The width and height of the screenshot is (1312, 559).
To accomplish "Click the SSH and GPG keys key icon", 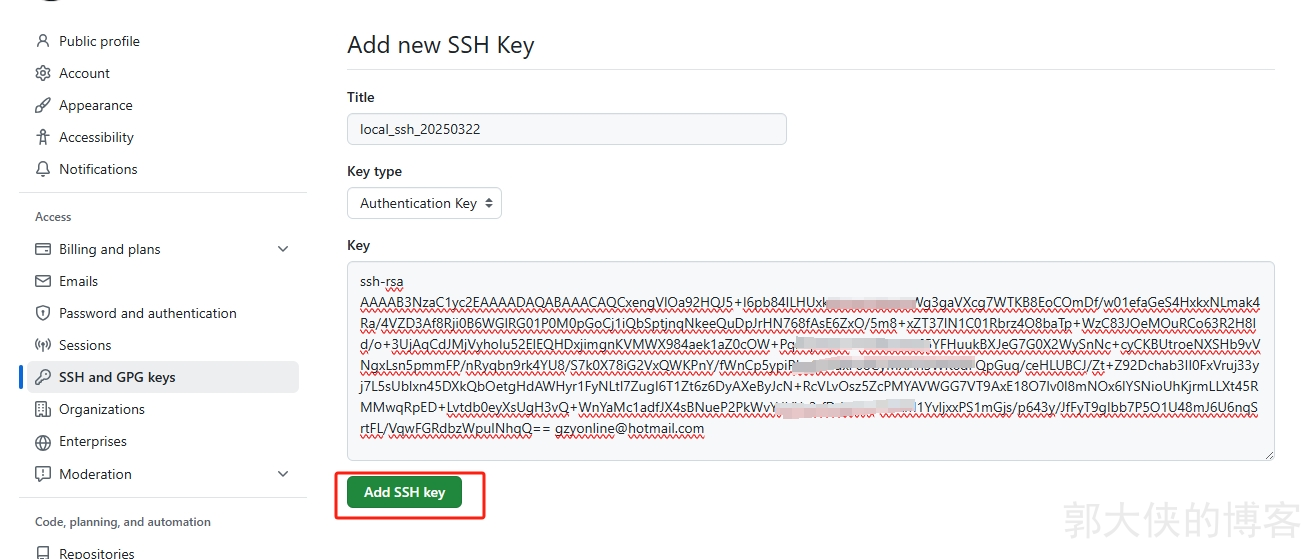I will click(x=42, y=377).
